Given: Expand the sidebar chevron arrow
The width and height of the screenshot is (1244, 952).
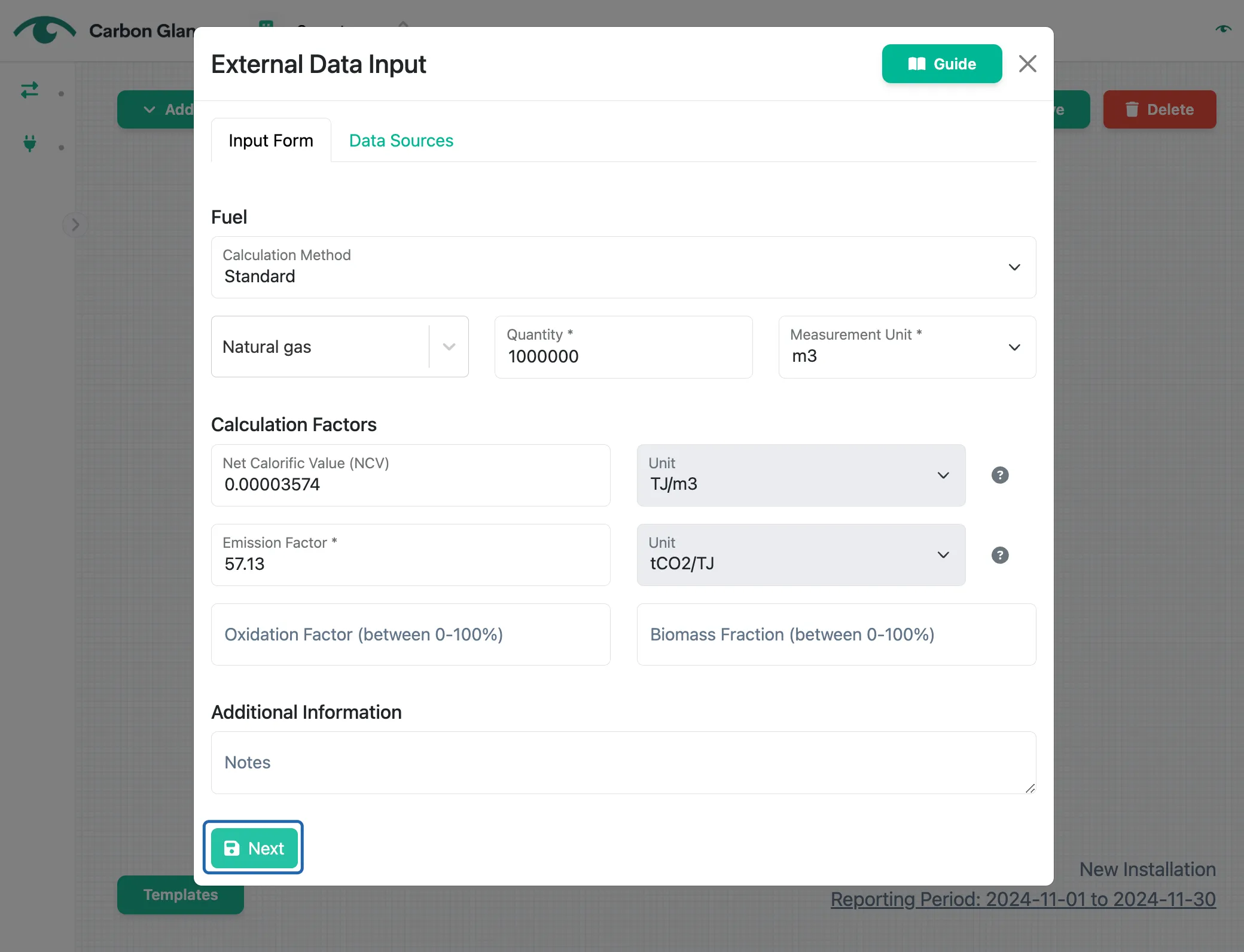Looking at the screenshot, I should pos(75,225).
